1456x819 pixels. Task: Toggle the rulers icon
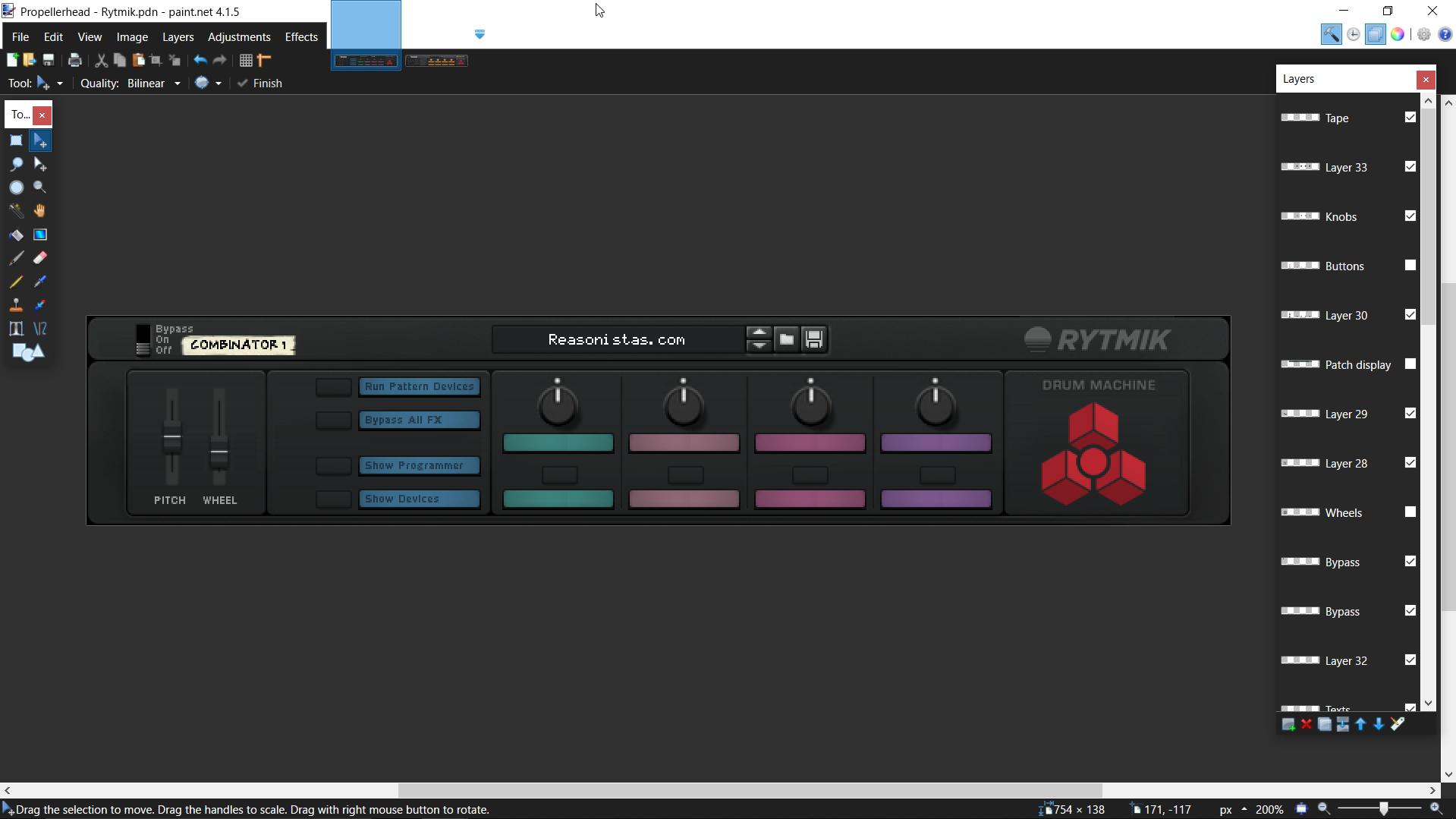[x=264, y=60]
